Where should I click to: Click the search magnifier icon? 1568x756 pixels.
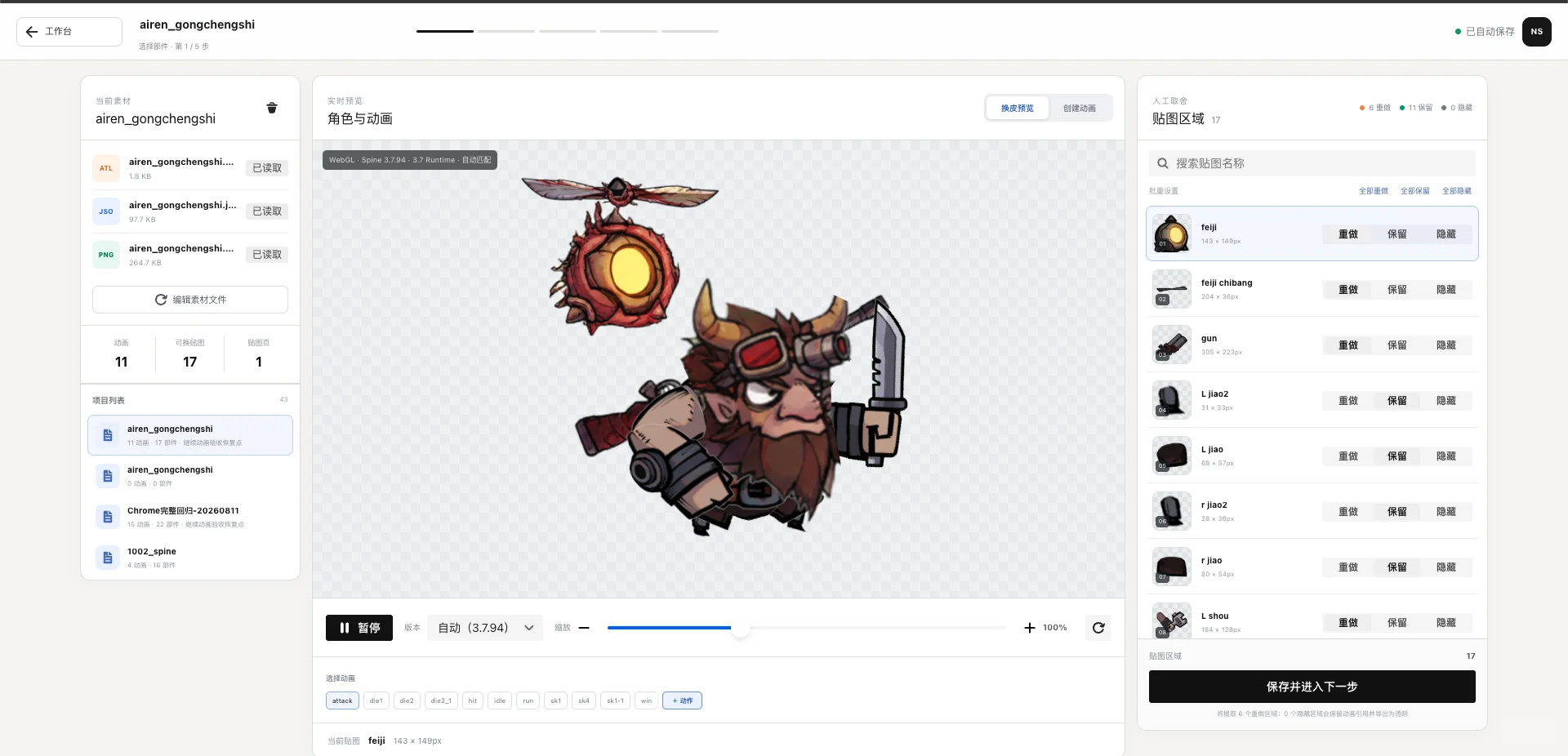(x=1163, y=163)
